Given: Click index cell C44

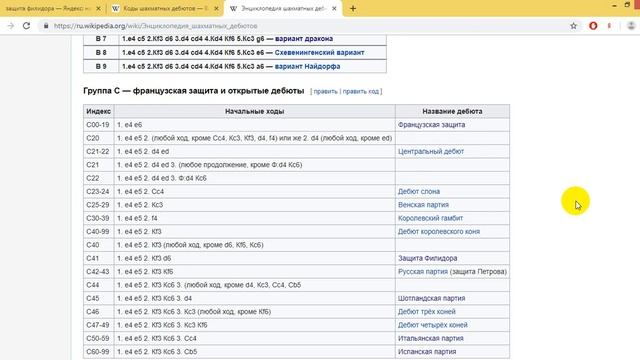Looking at the screenshot, I should (x=98, y=285).
